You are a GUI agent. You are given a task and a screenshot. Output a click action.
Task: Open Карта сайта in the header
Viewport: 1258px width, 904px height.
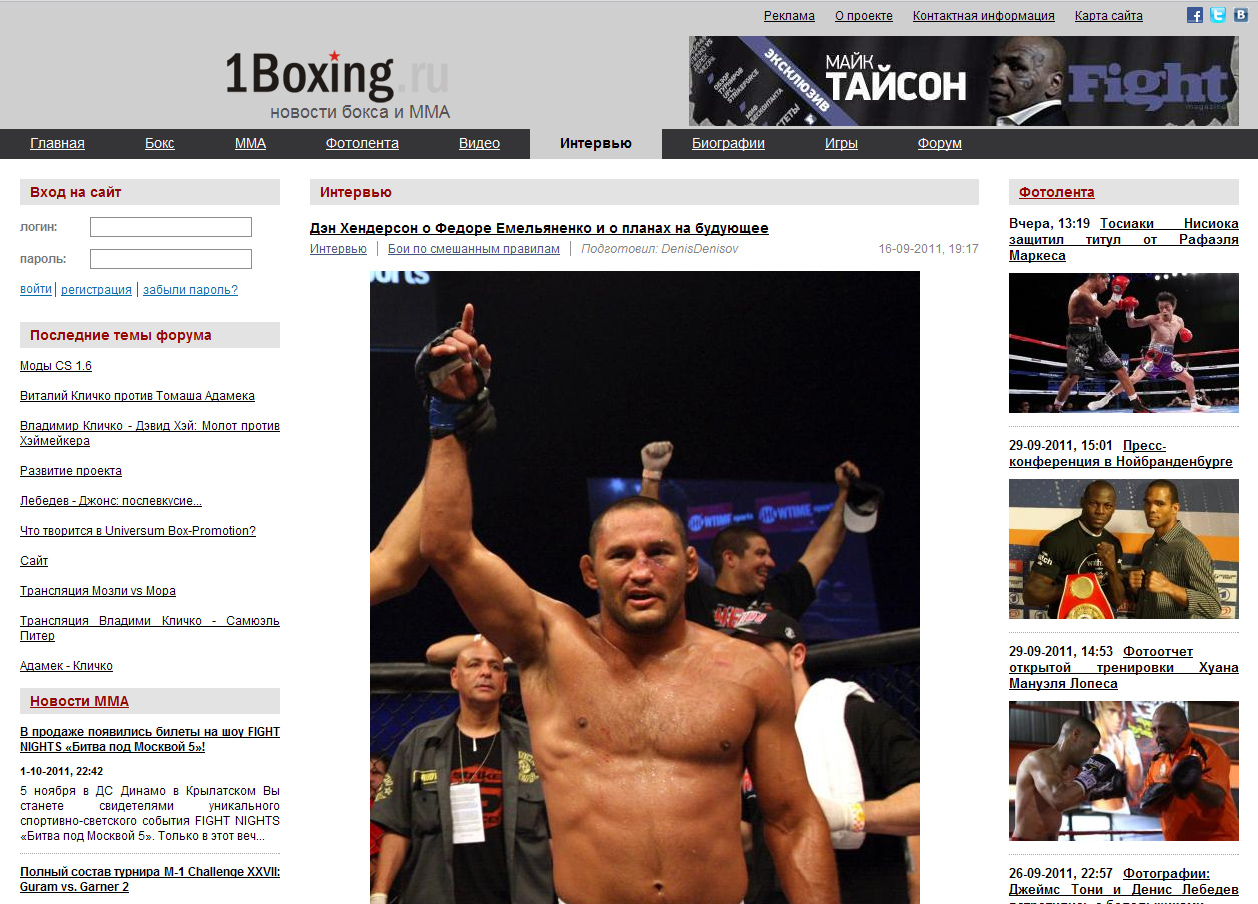[1109, 16]
